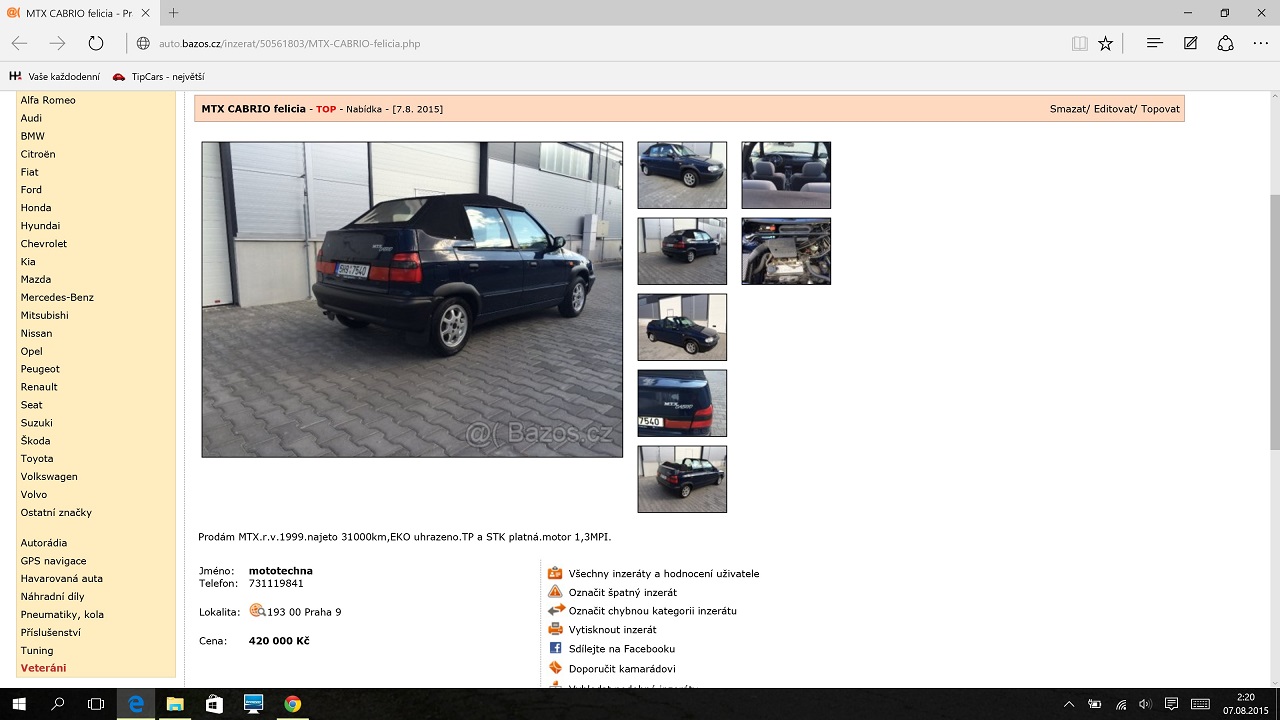This screenshot has height=720, width=1280.
Task: Click the printer icon for Vytisknout inzerát
Action: pos(556,629)
